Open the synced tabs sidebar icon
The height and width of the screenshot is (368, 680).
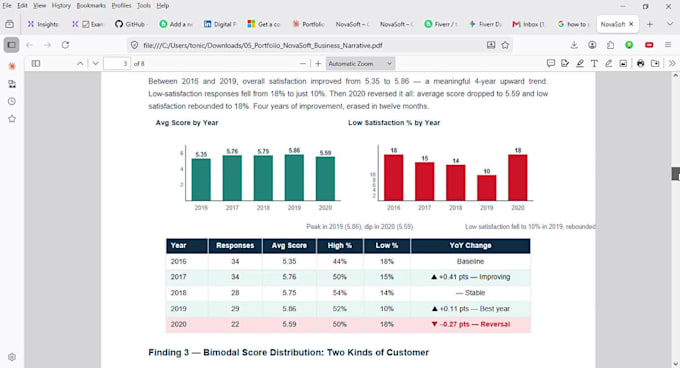(12, 84)
